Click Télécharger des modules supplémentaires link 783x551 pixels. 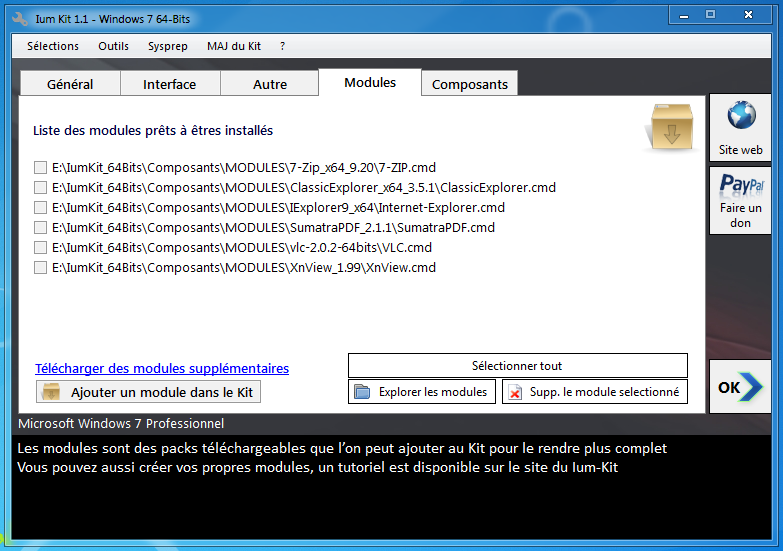tap(162, 368)
